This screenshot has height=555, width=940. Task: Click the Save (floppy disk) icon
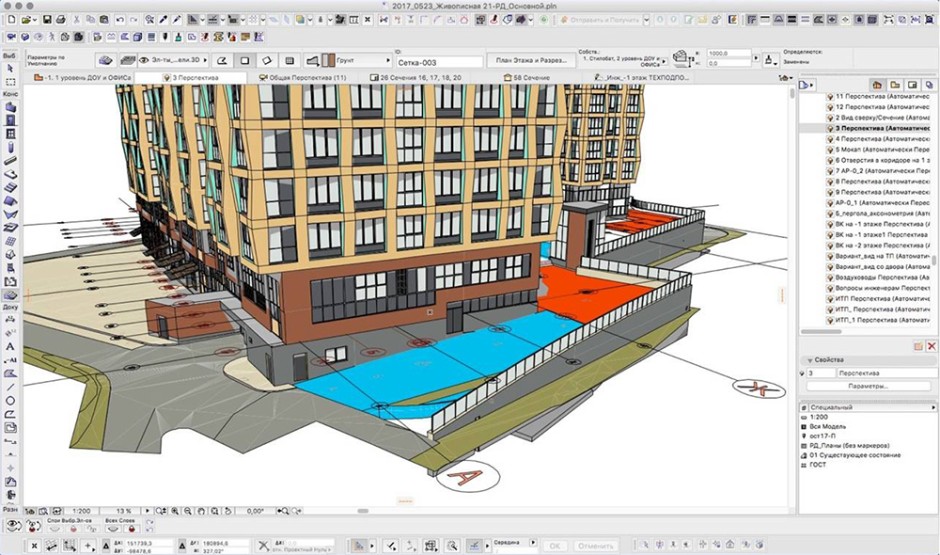pos(47,20)
